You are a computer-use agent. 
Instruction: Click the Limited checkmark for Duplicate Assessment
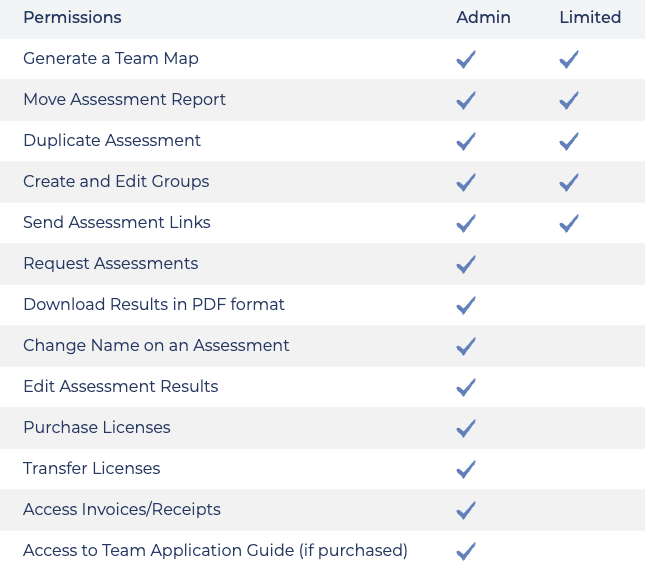[x=569, y=141]
